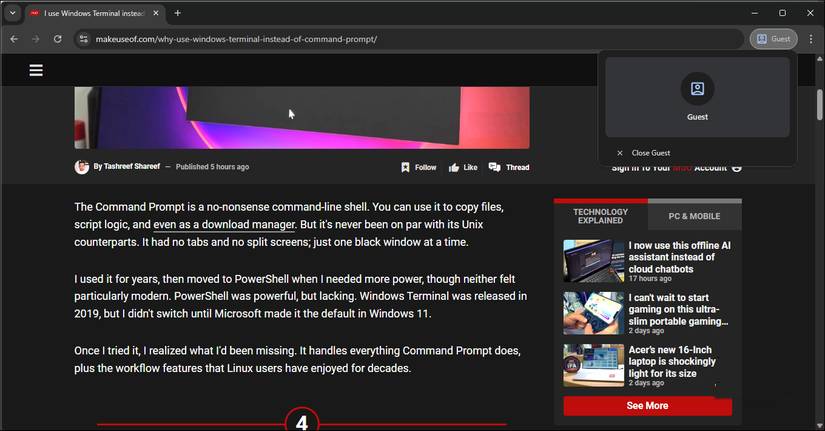Click the address bar URL field
Screen dimensions: 825x431
tap(410, 39)
